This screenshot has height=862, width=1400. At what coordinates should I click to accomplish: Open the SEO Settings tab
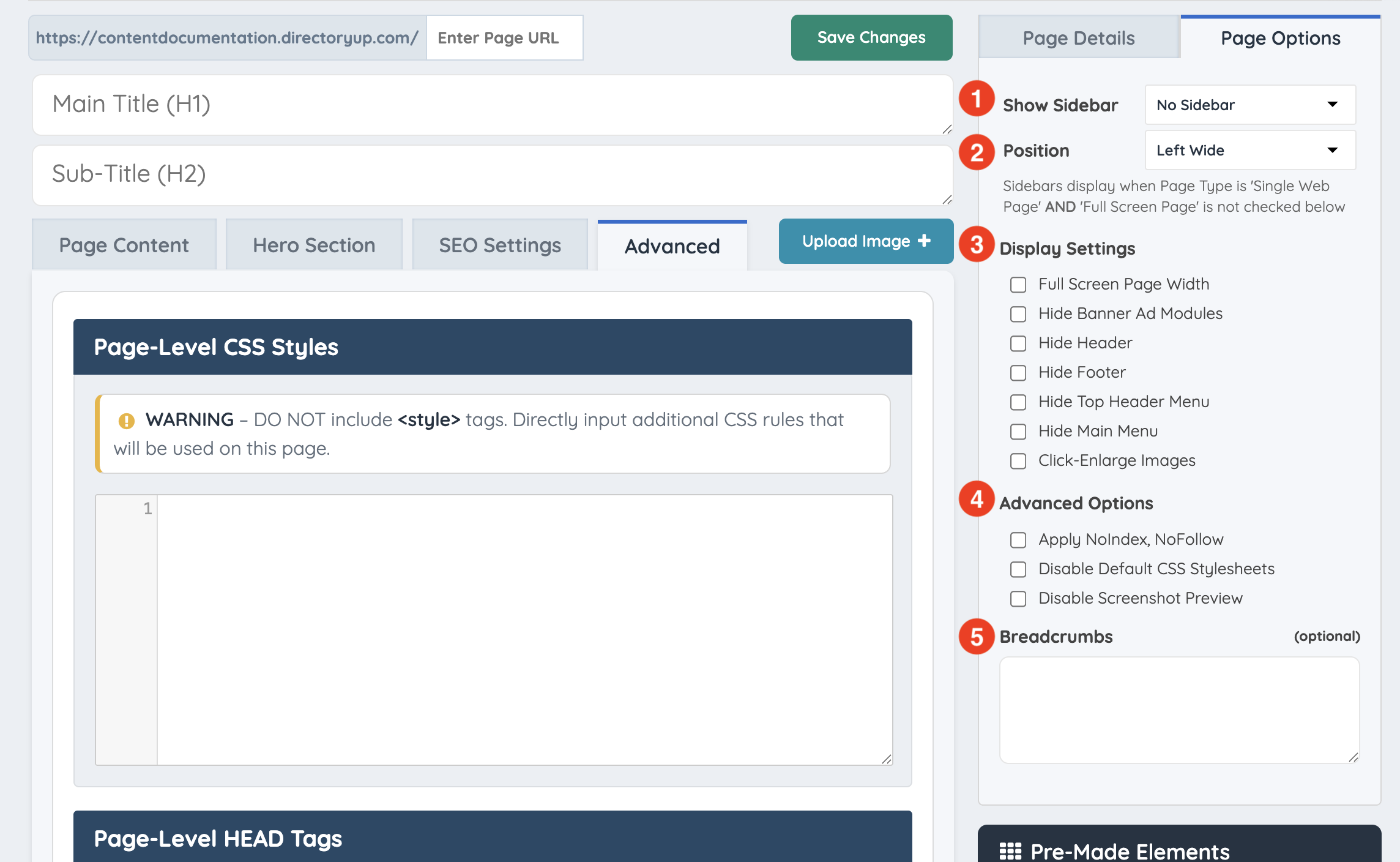[500, 245]
